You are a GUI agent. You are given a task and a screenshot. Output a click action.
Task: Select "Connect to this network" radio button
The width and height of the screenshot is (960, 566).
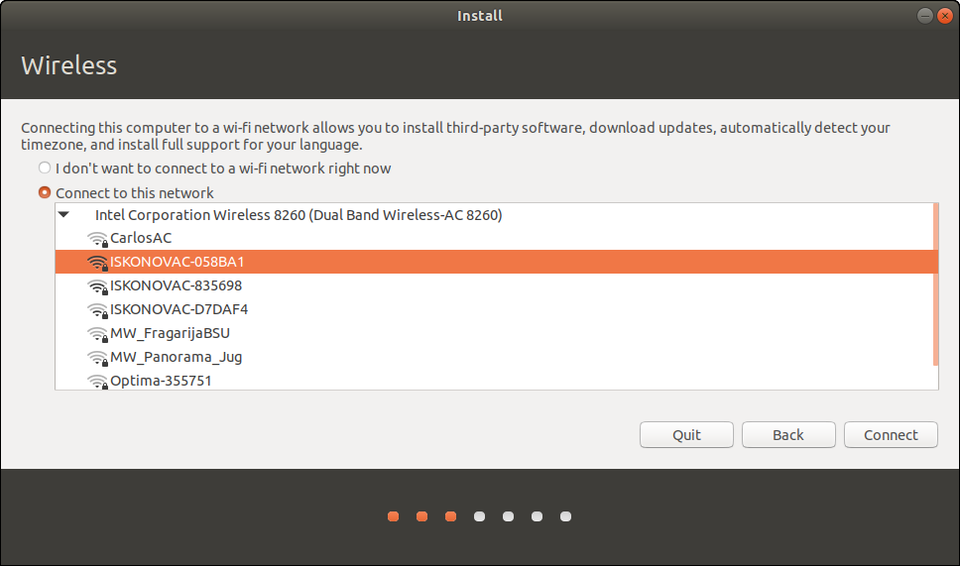(x=44, y=193)
